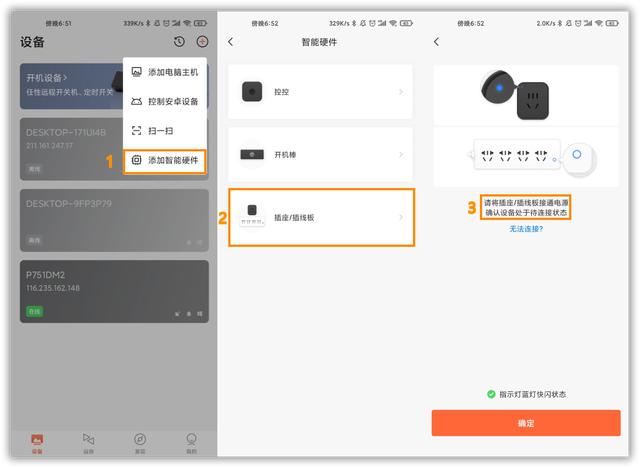Viewport: 640px width, 468px height.
Task: Go back from the 智能硬件 screen
Action: (x=231, y=42)
